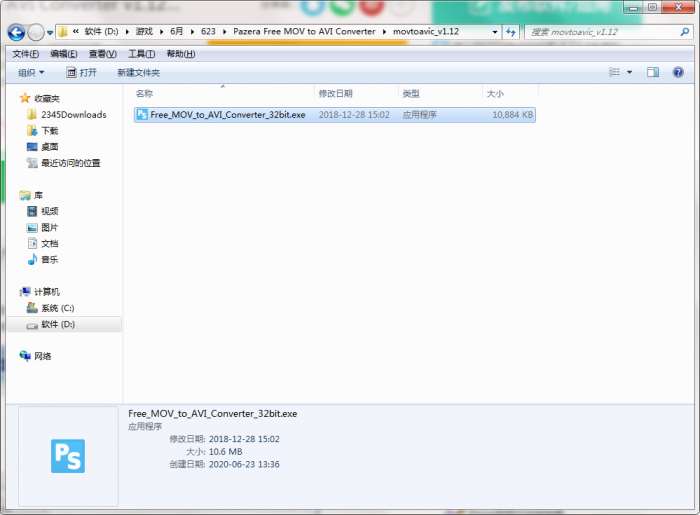The width and height of the screenshot is (700, 515).
Task: Sort by 名称 column header
Action: point(144,93)
